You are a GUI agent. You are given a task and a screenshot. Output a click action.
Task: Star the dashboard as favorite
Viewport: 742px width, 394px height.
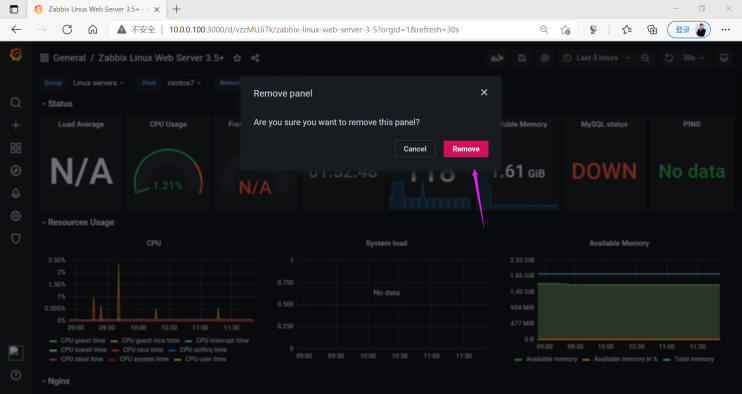click(238, 58)
